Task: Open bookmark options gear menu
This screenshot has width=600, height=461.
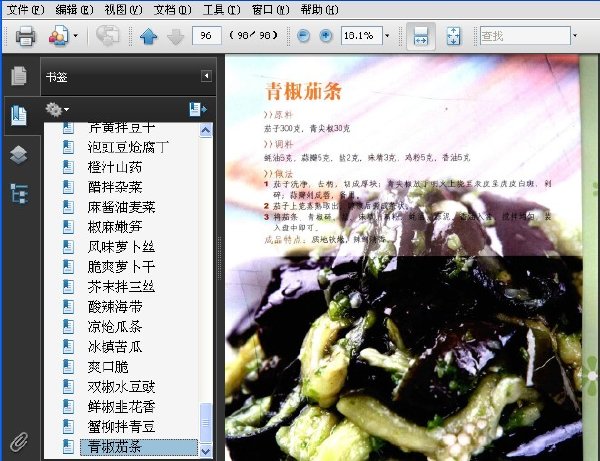Action: (57, 109)
